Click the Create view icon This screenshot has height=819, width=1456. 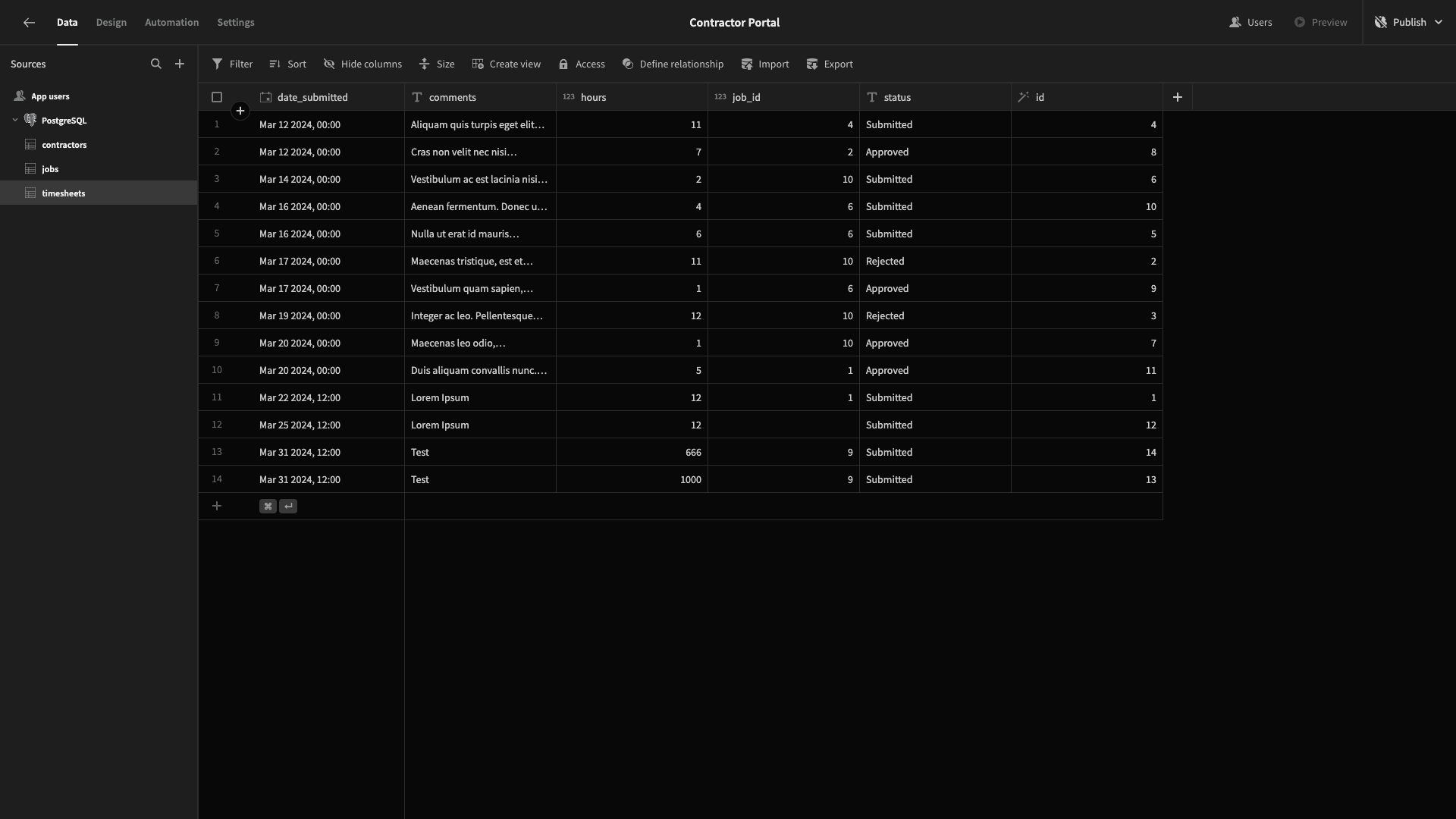tap(477, 64)
